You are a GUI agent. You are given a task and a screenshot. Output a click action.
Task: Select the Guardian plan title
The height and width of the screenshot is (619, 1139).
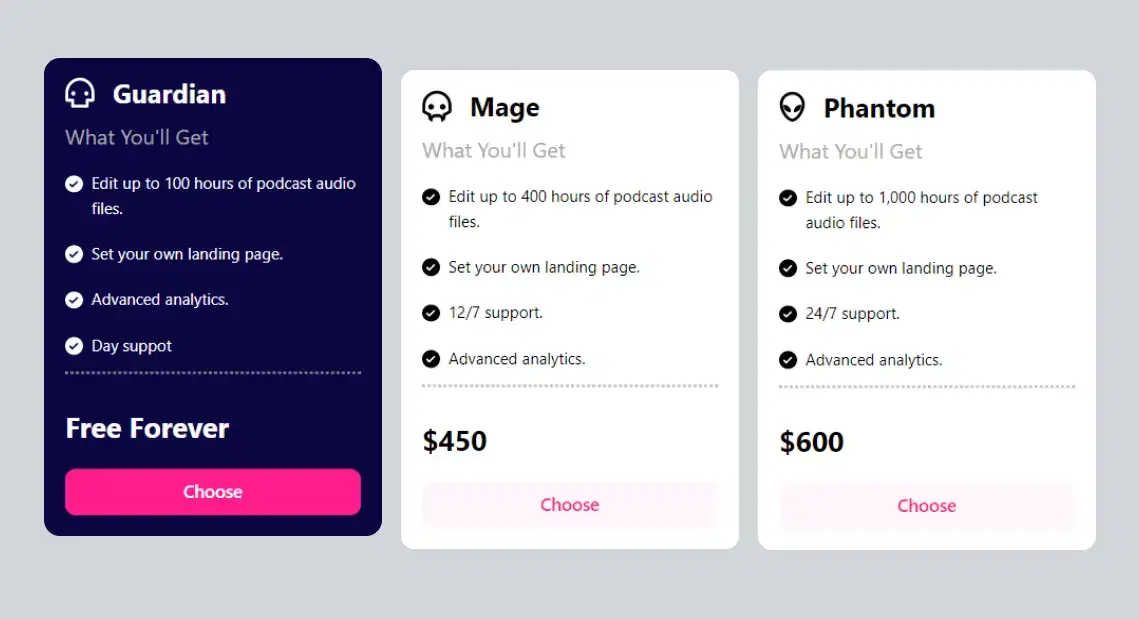click(x=169, y=94)
